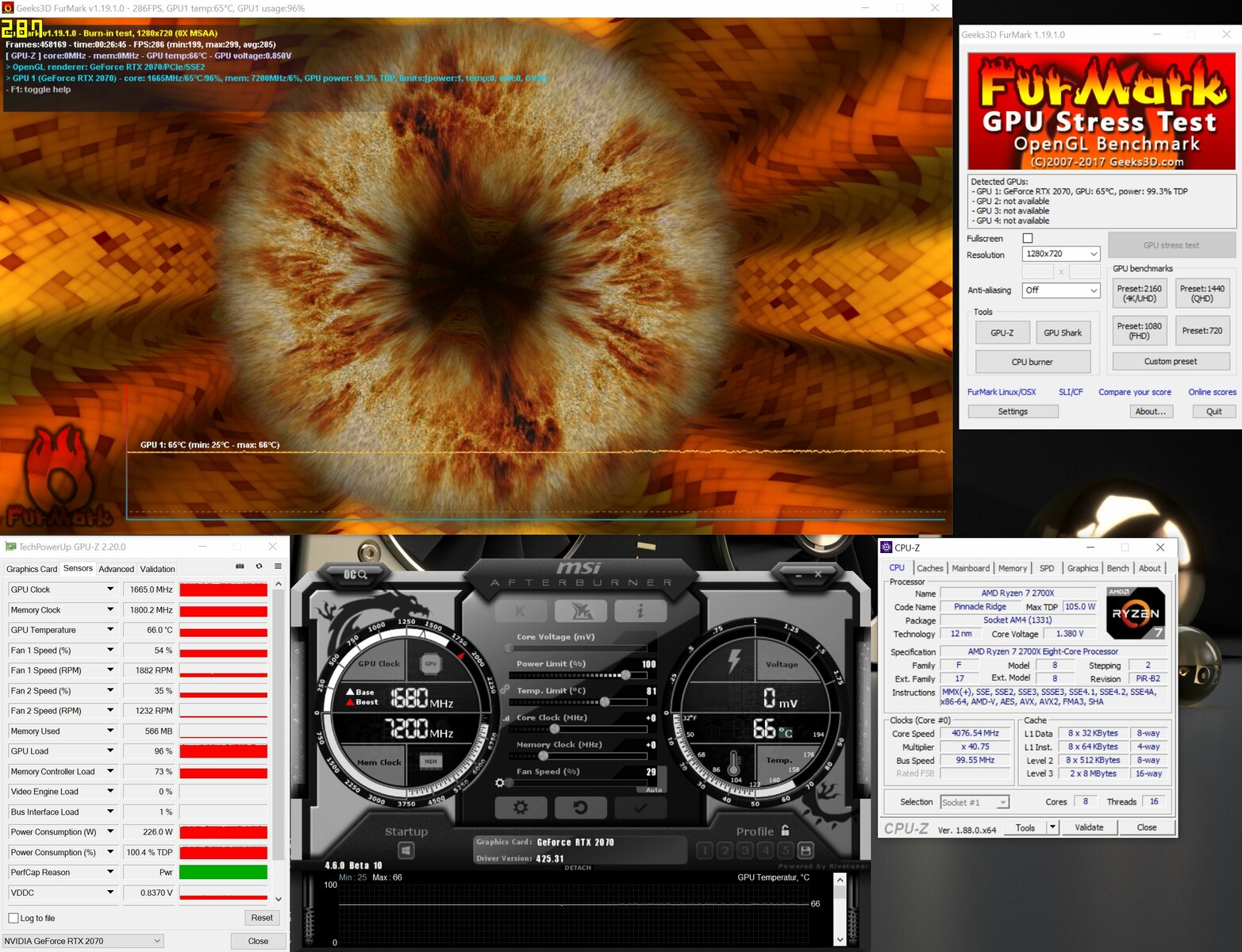Select profile slot 2 in Afterburner
The image size is (1242, 952).
coord(725,850)
